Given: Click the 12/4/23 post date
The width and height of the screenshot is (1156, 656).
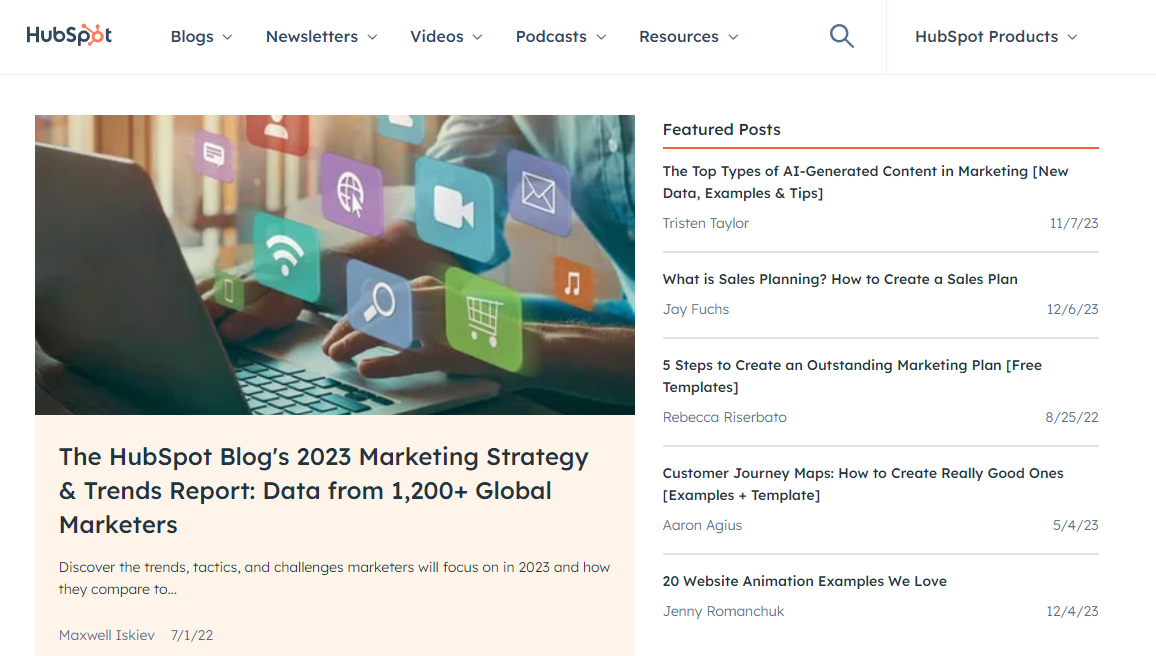Looking at the screenshot, I should (x=1072, y=611).
